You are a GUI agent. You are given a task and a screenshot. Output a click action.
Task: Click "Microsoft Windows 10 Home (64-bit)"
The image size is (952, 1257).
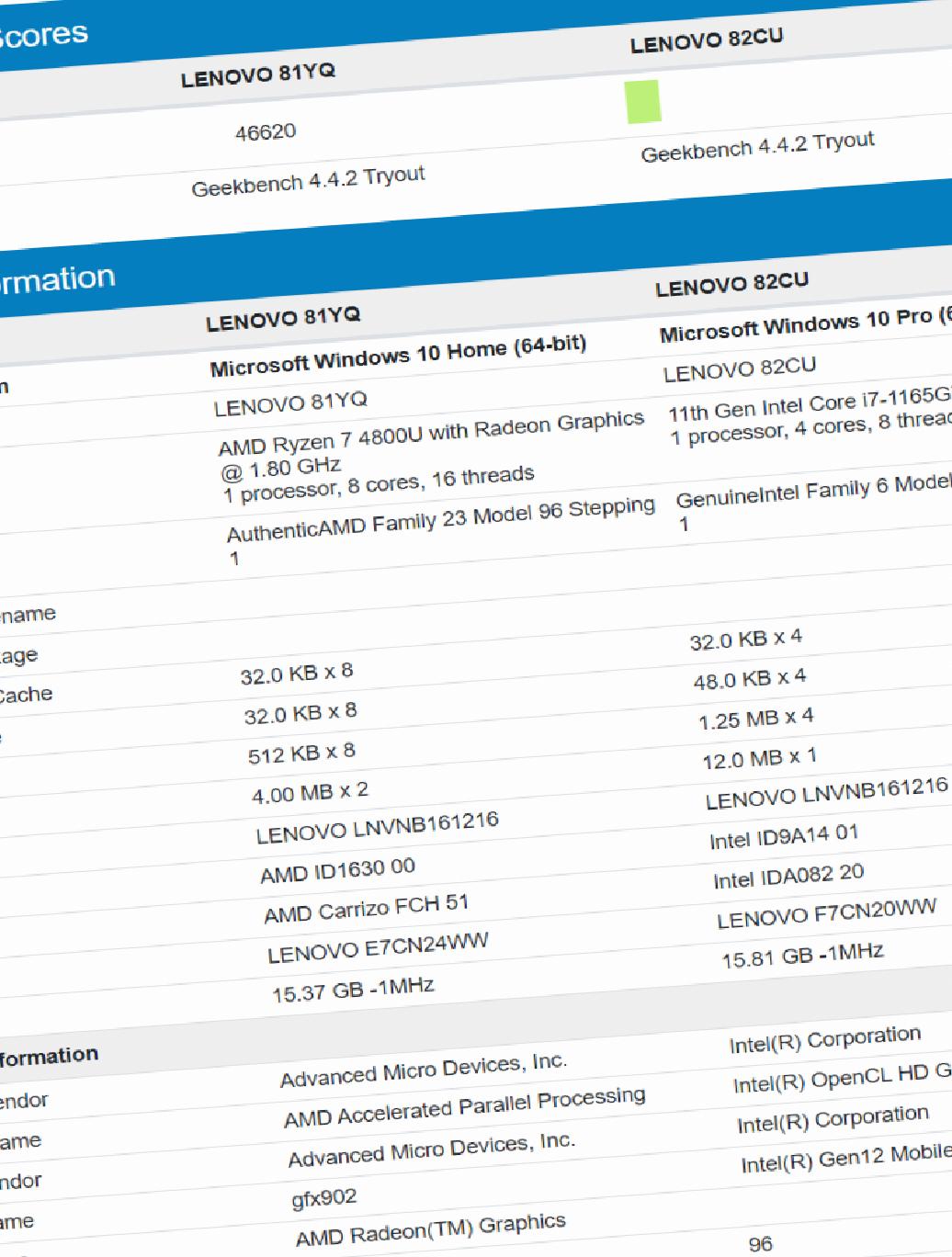398,356
